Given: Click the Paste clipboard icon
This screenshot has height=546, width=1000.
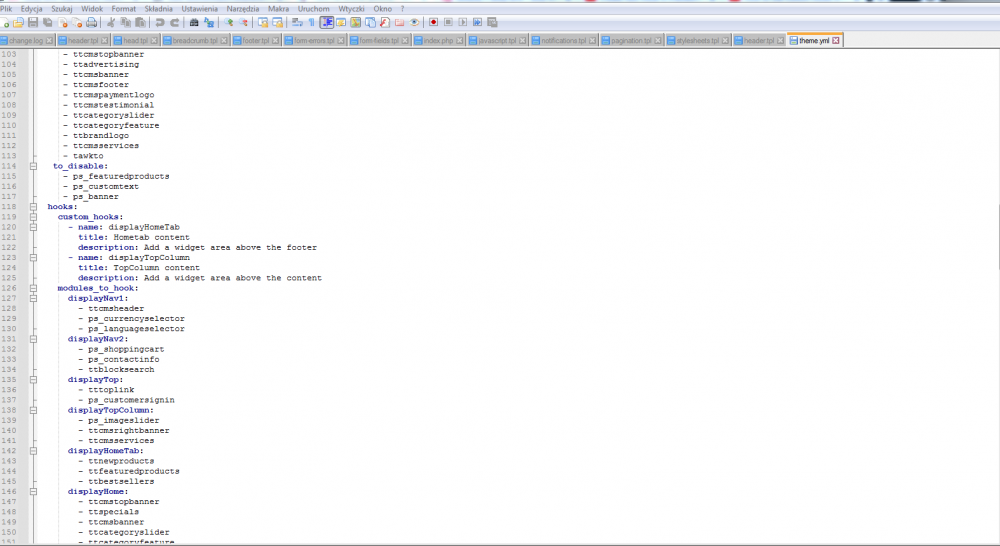Looking at the screenshot, I should point(140,22).
